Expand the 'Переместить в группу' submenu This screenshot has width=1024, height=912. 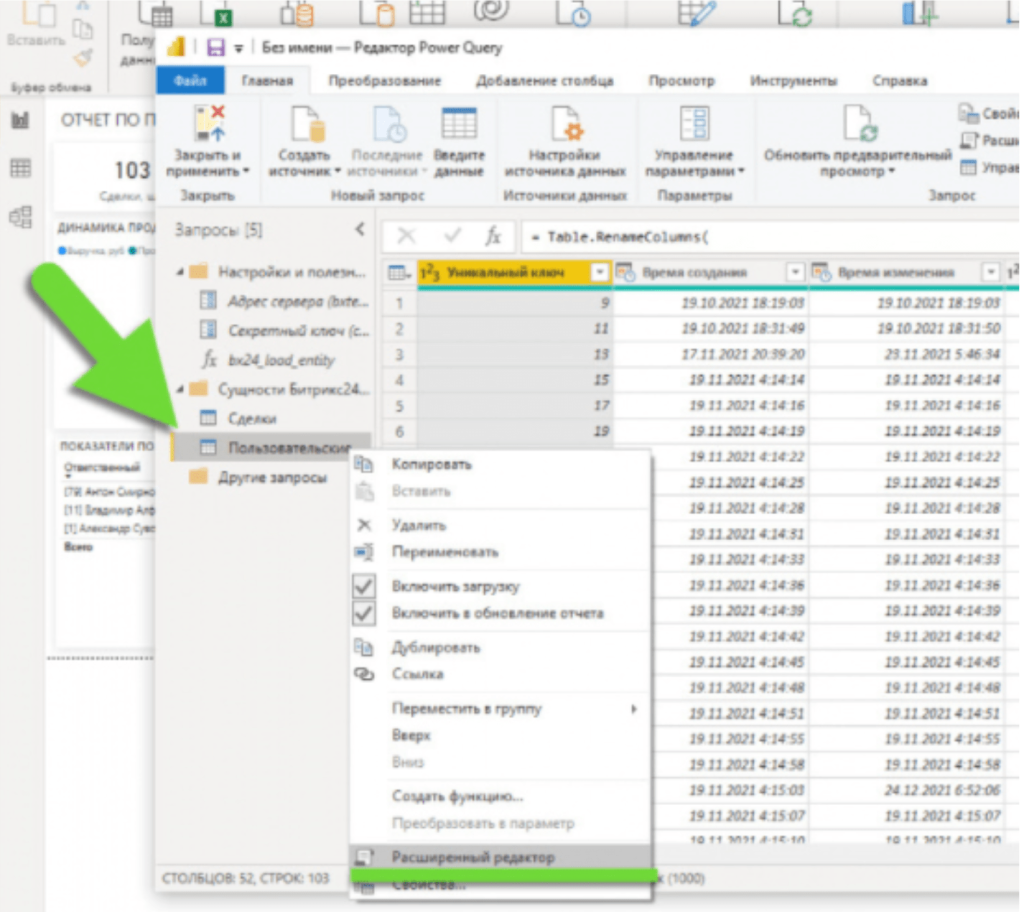(x=632, y=709)
